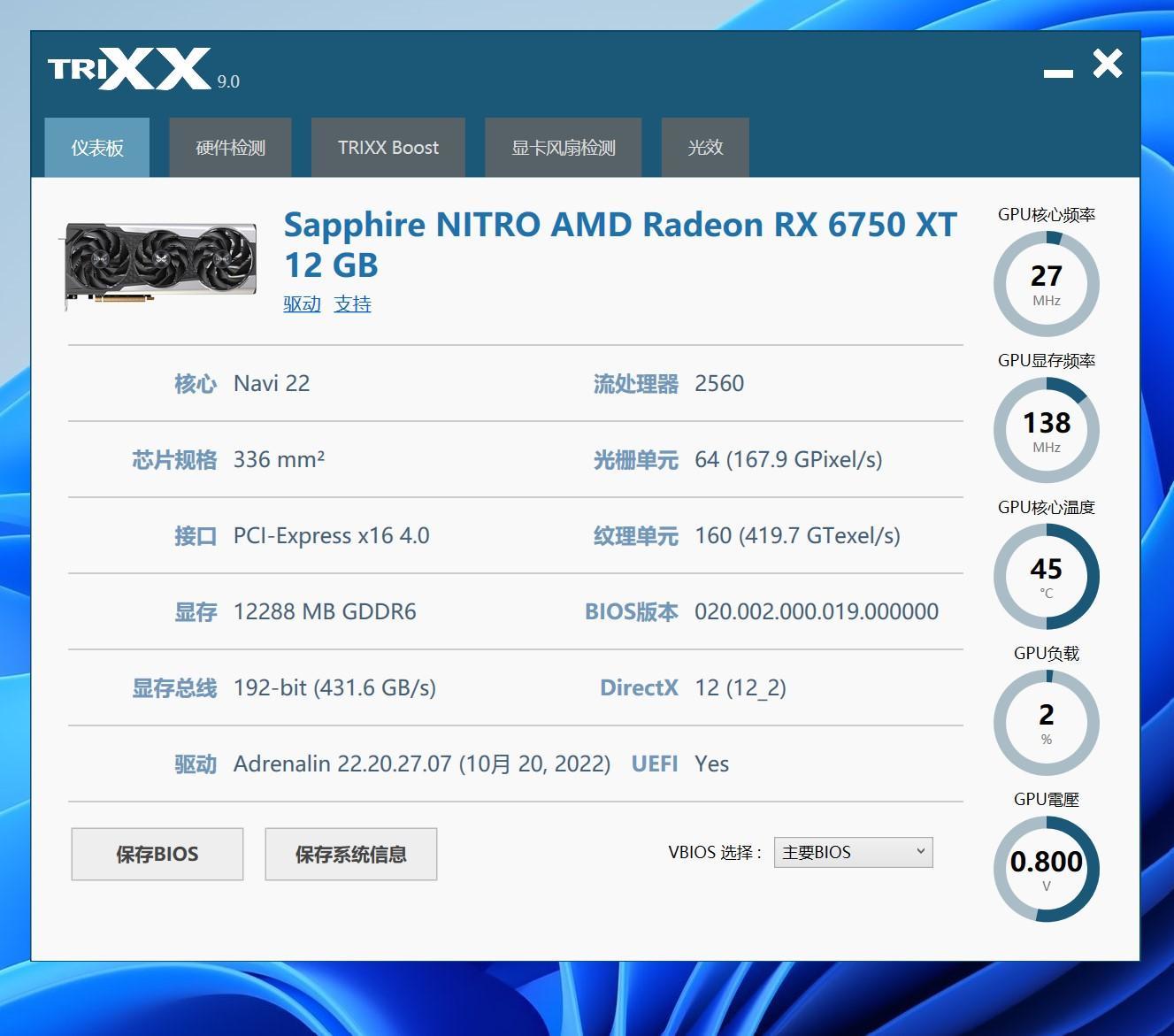Viewport: 1174px width, 1036px height.
Task: Click the 流处理器 label
Action: coord(636,383)
